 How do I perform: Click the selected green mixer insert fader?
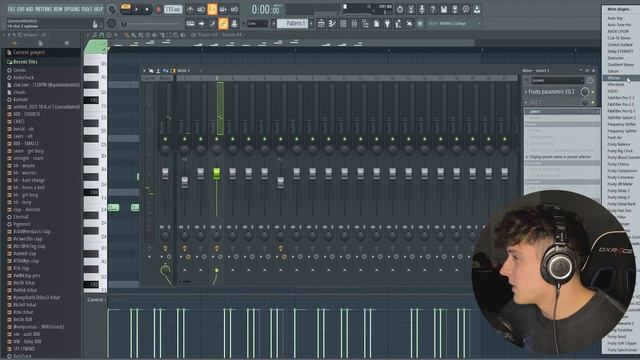click(217, 173)
